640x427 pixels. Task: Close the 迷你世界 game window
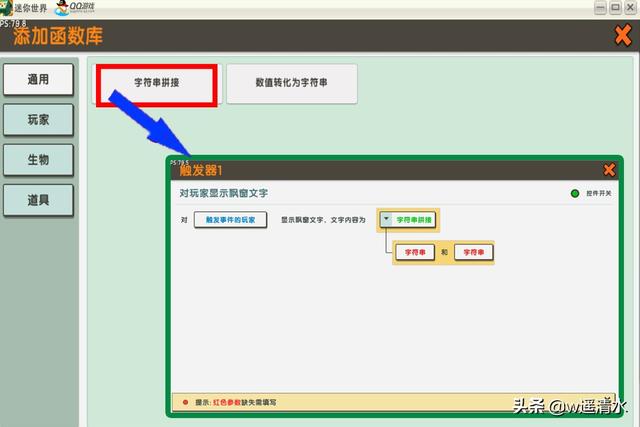[631, 7]
